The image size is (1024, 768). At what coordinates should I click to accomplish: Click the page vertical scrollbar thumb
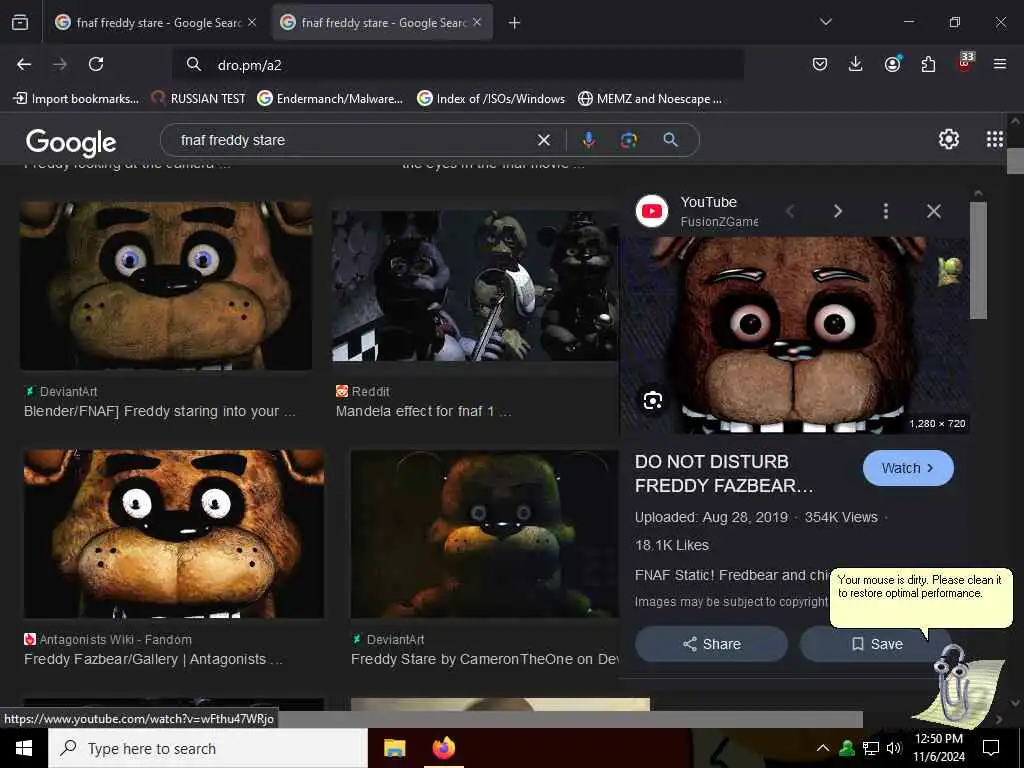click(1015, 161)
